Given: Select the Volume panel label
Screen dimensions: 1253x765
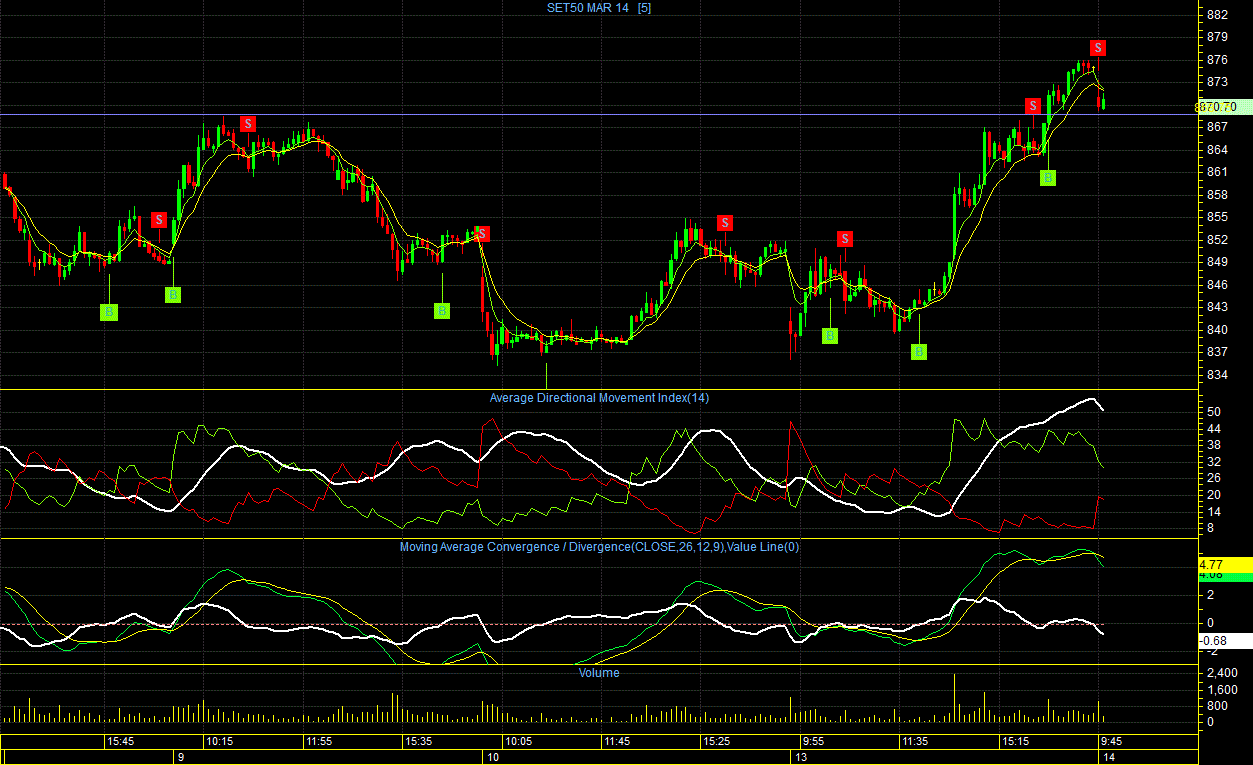Looking at the screenshot, I should [599, 673].
